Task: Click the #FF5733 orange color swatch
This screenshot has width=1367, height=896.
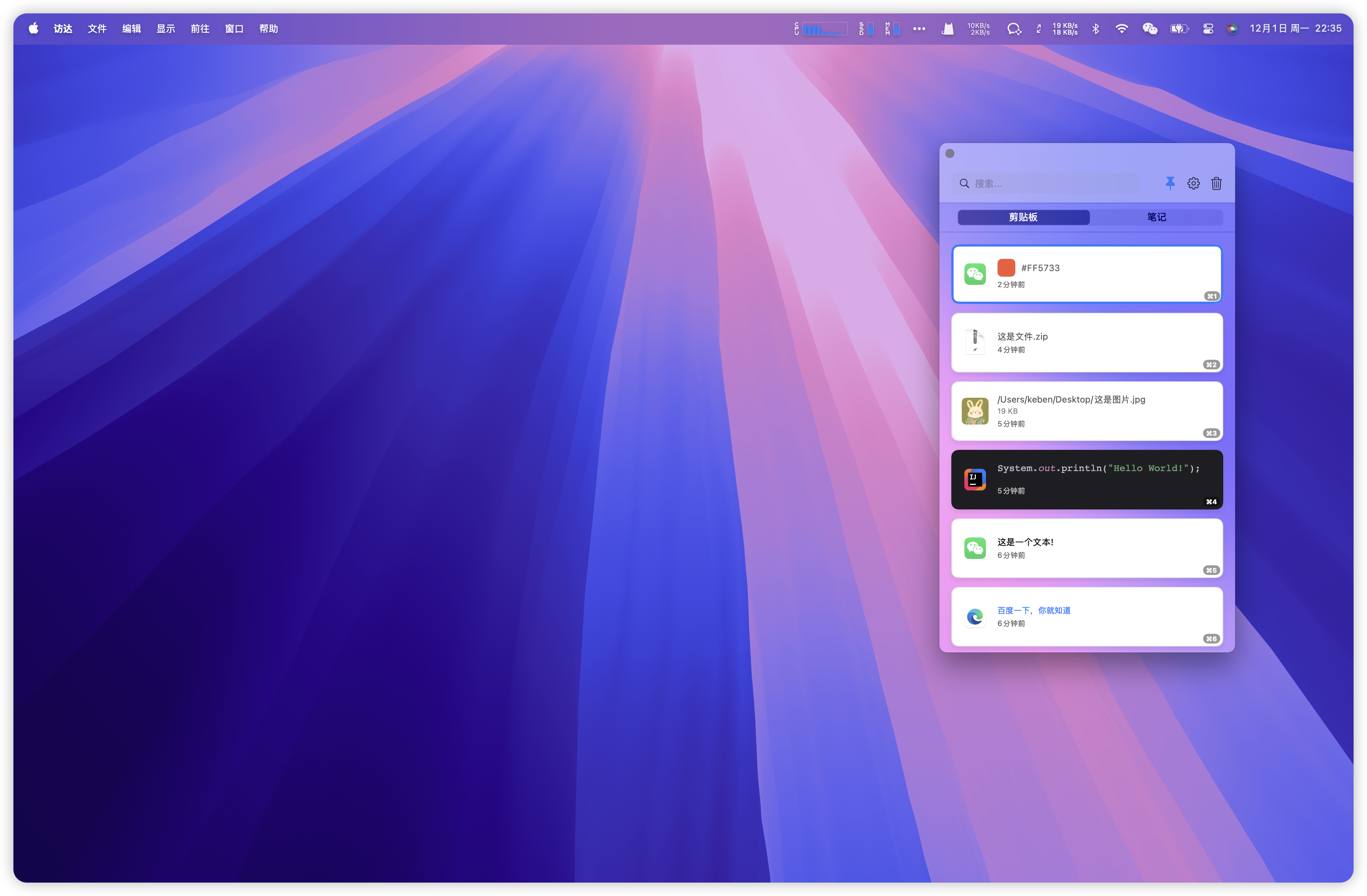Action: [1006, 268]
